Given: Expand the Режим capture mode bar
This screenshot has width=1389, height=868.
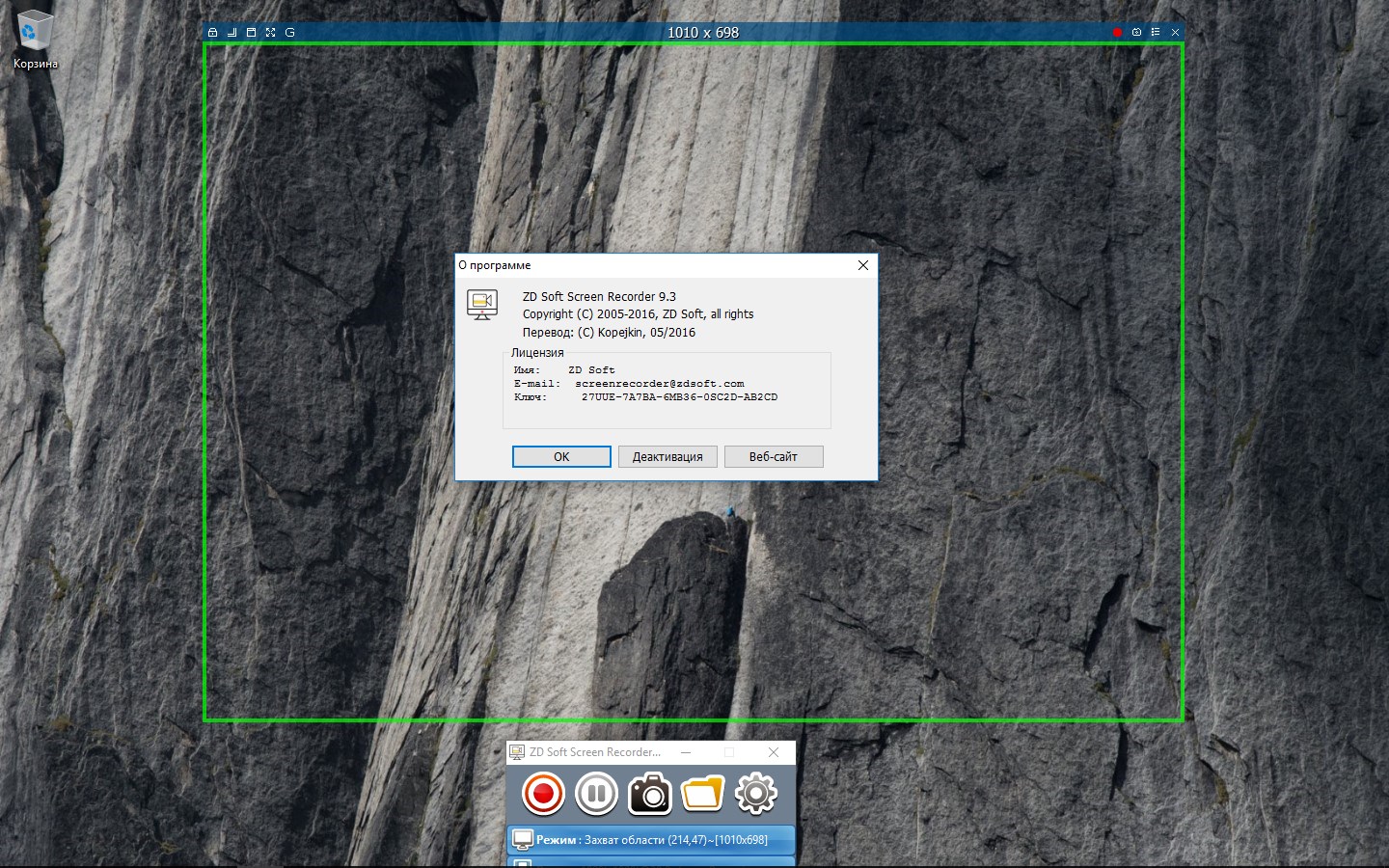Looking at the screenshot, I should [x=651, y=840].
